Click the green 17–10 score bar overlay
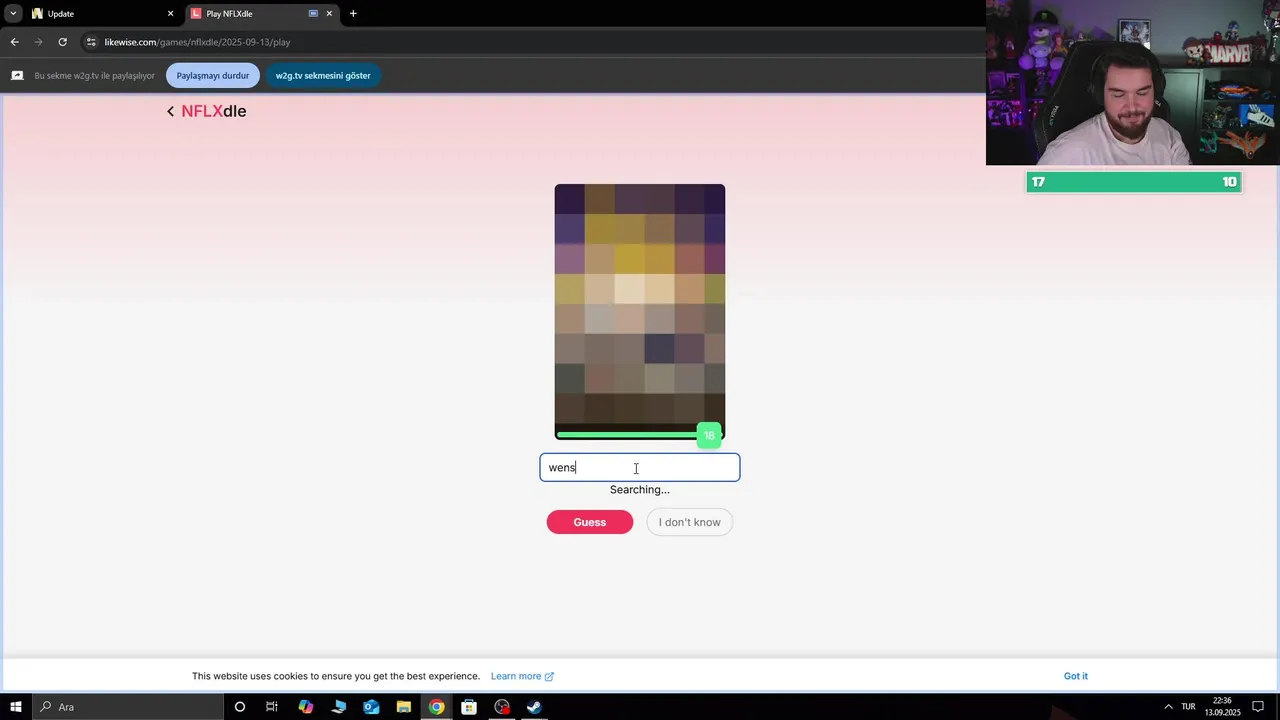 coord(1134,182)
